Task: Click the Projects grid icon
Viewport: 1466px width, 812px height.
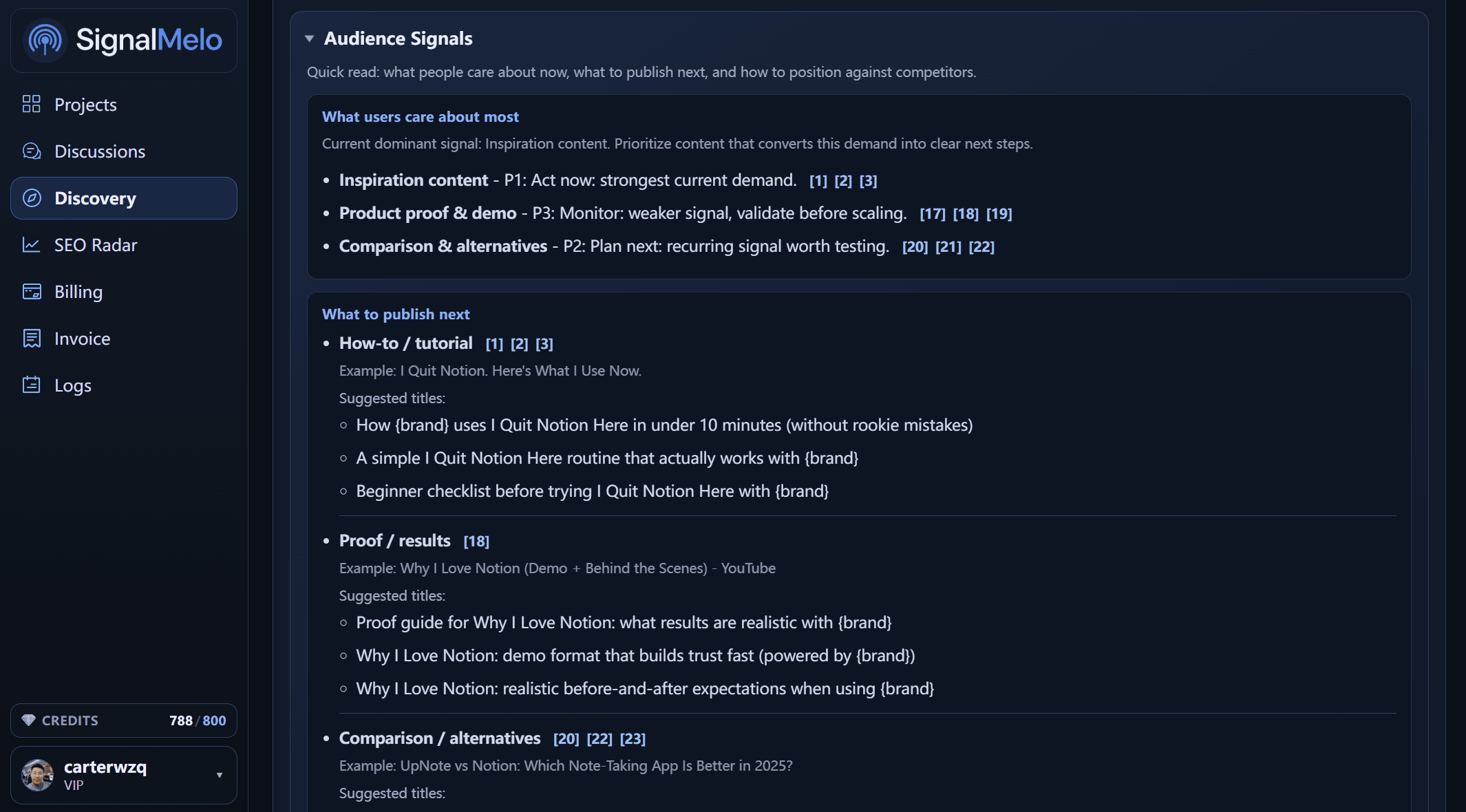Action: 32,104
